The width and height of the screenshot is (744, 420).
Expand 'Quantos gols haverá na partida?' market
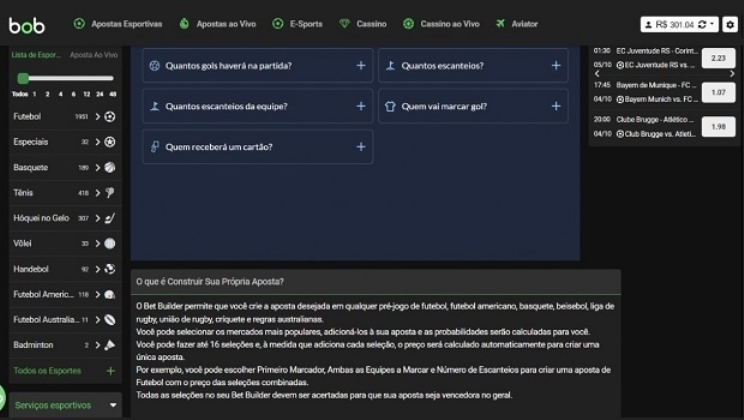pyautogui.click(x=361, y=66)
